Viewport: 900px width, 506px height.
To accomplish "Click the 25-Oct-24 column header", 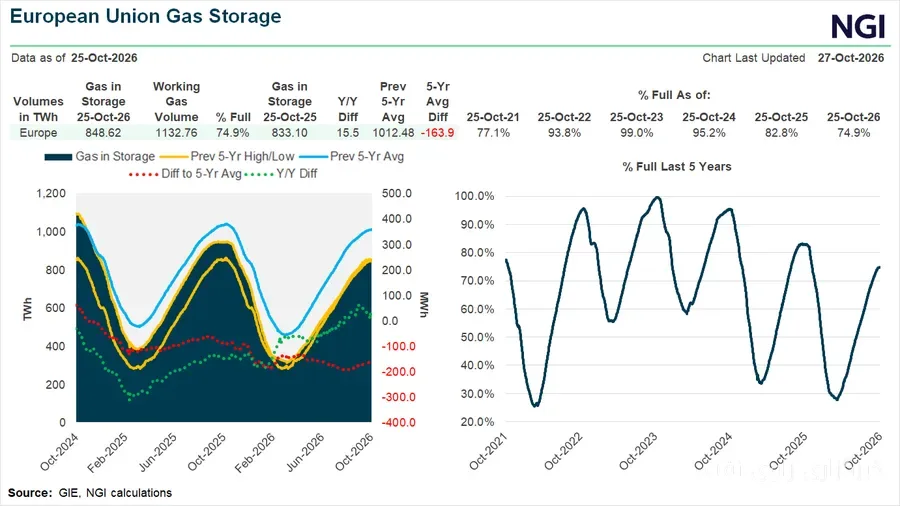I will (709, 117).
